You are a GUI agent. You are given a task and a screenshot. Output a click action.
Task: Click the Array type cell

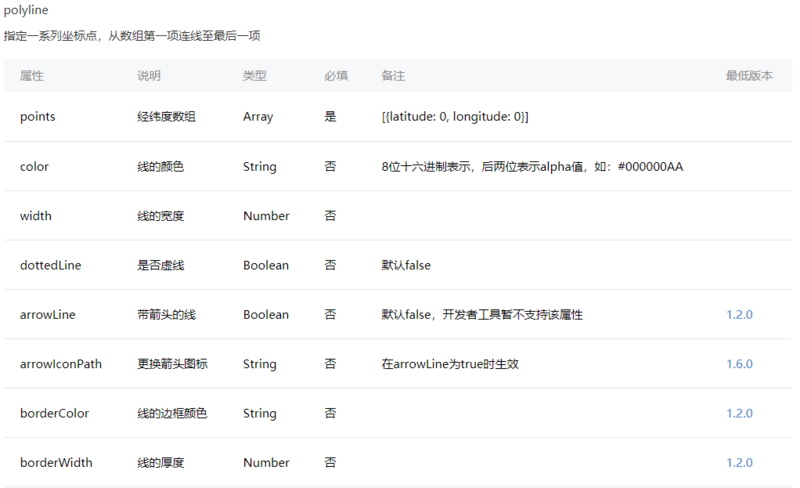pos(258,117)
